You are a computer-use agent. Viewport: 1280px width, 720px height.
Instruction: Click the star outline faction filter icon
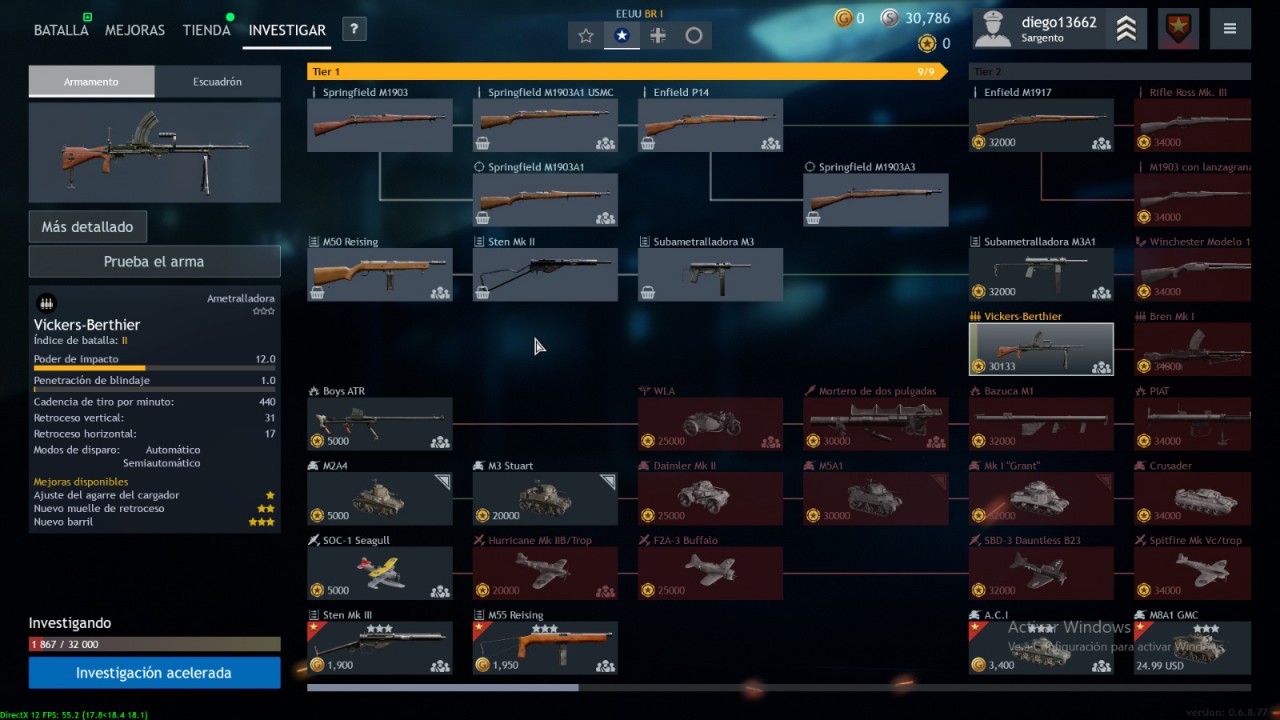coord(586,36)
